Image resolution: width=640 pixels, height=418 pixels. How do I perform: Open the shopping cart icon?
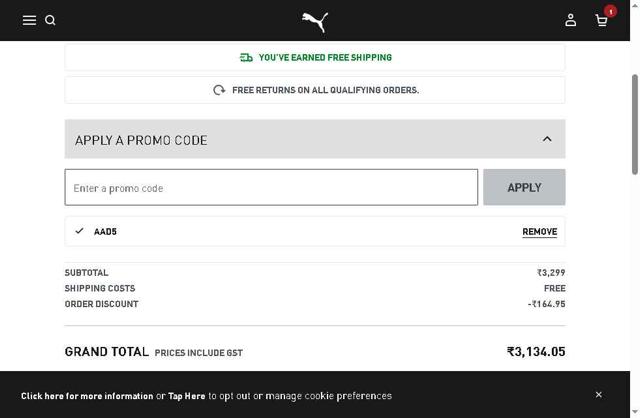601,21
